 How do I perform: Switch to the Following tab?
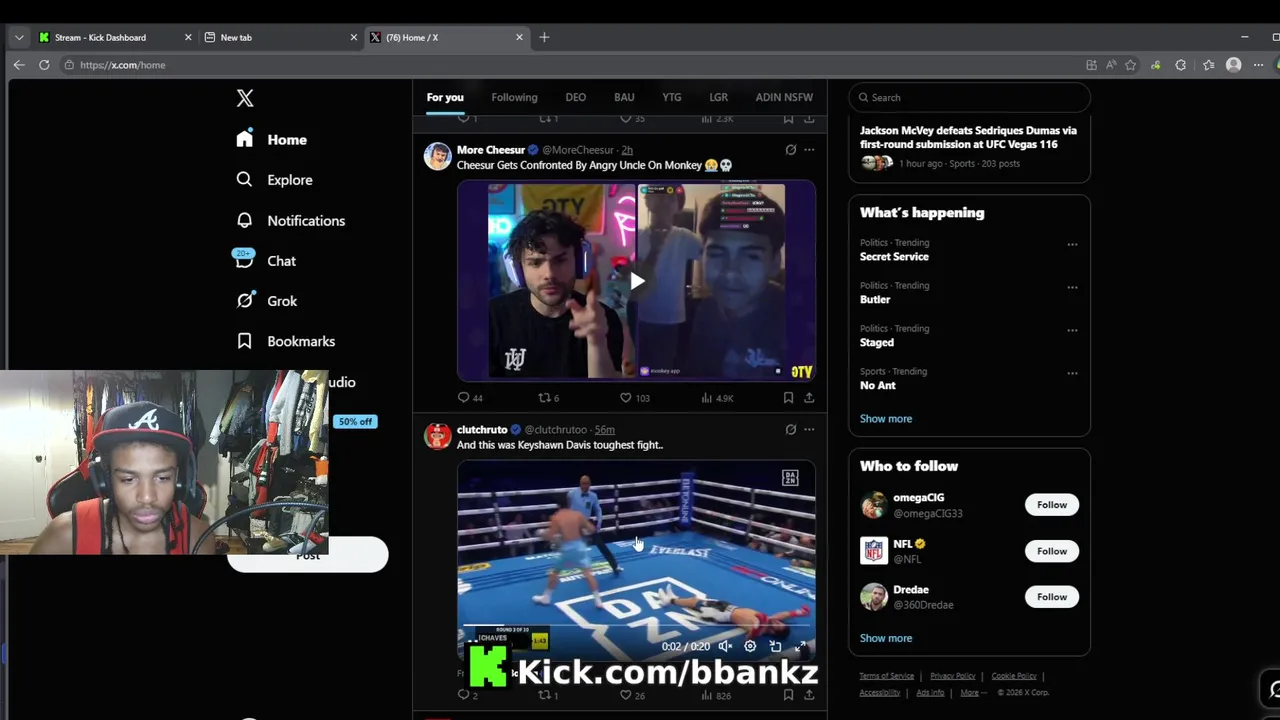[514, 97]
